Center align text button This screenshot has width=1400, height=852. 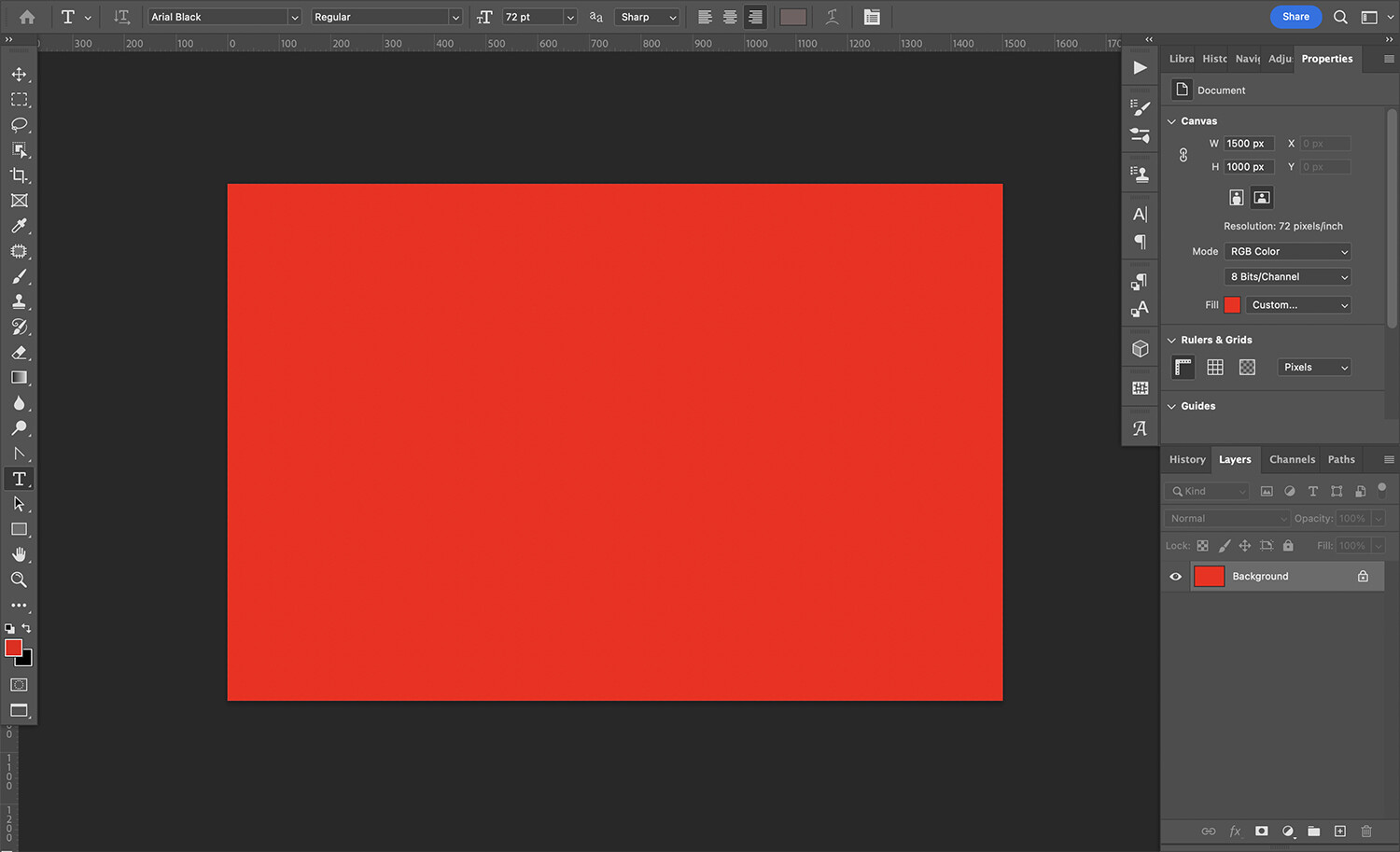730,17
